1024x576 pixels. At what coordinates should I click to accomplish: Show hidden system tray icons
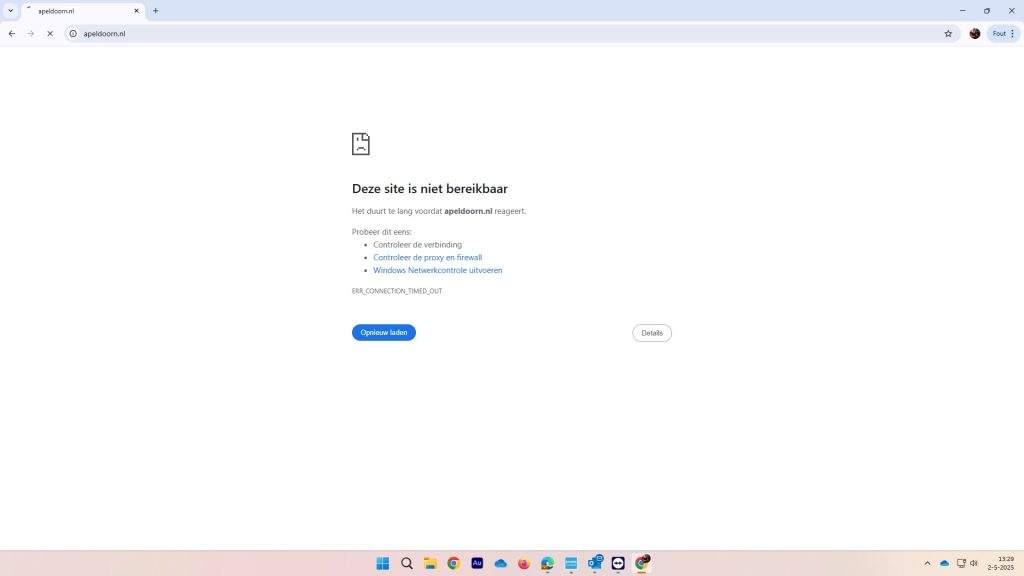coord(927,563)
